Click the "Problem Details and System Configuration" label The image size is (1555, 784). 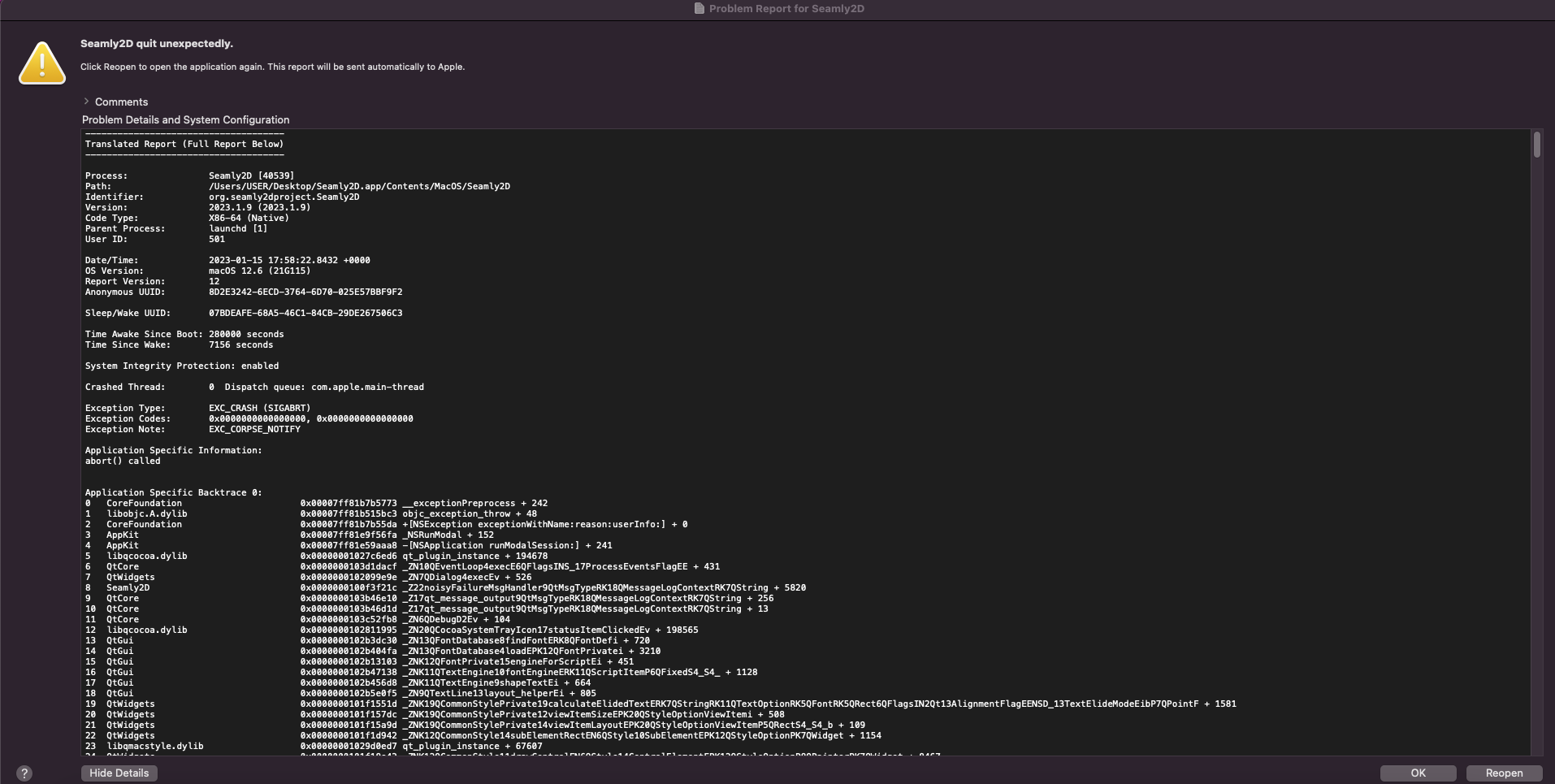pyautogui.click(x=185, y=120)
